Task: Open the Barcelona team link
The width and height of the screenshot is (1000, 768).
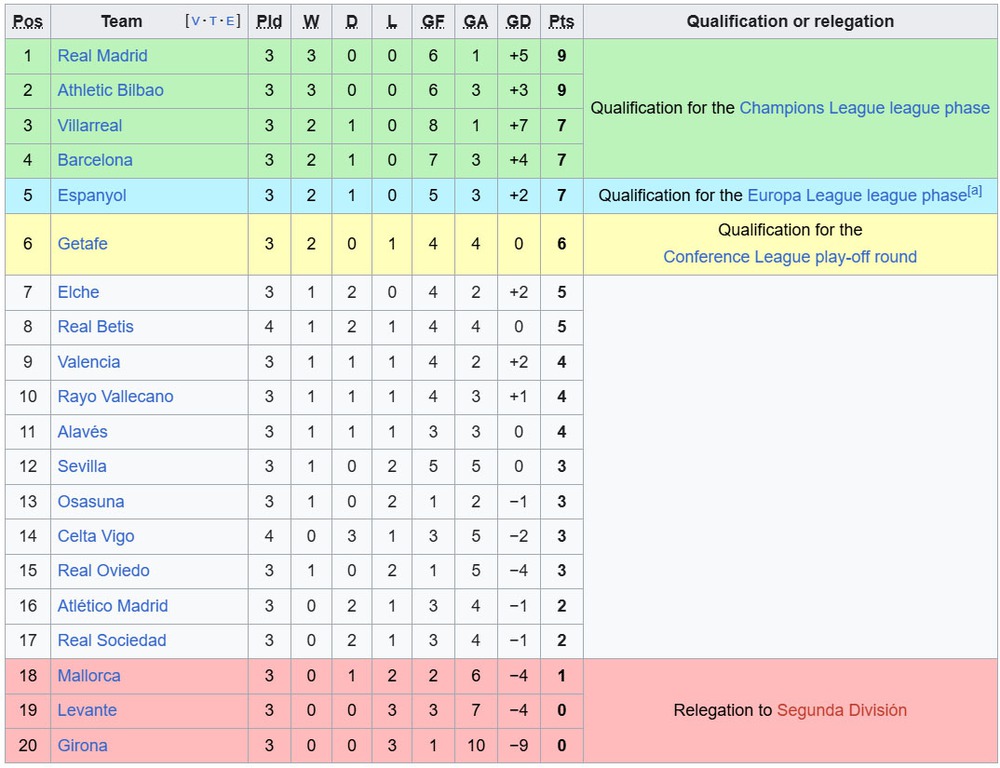Action: point(95,159)
